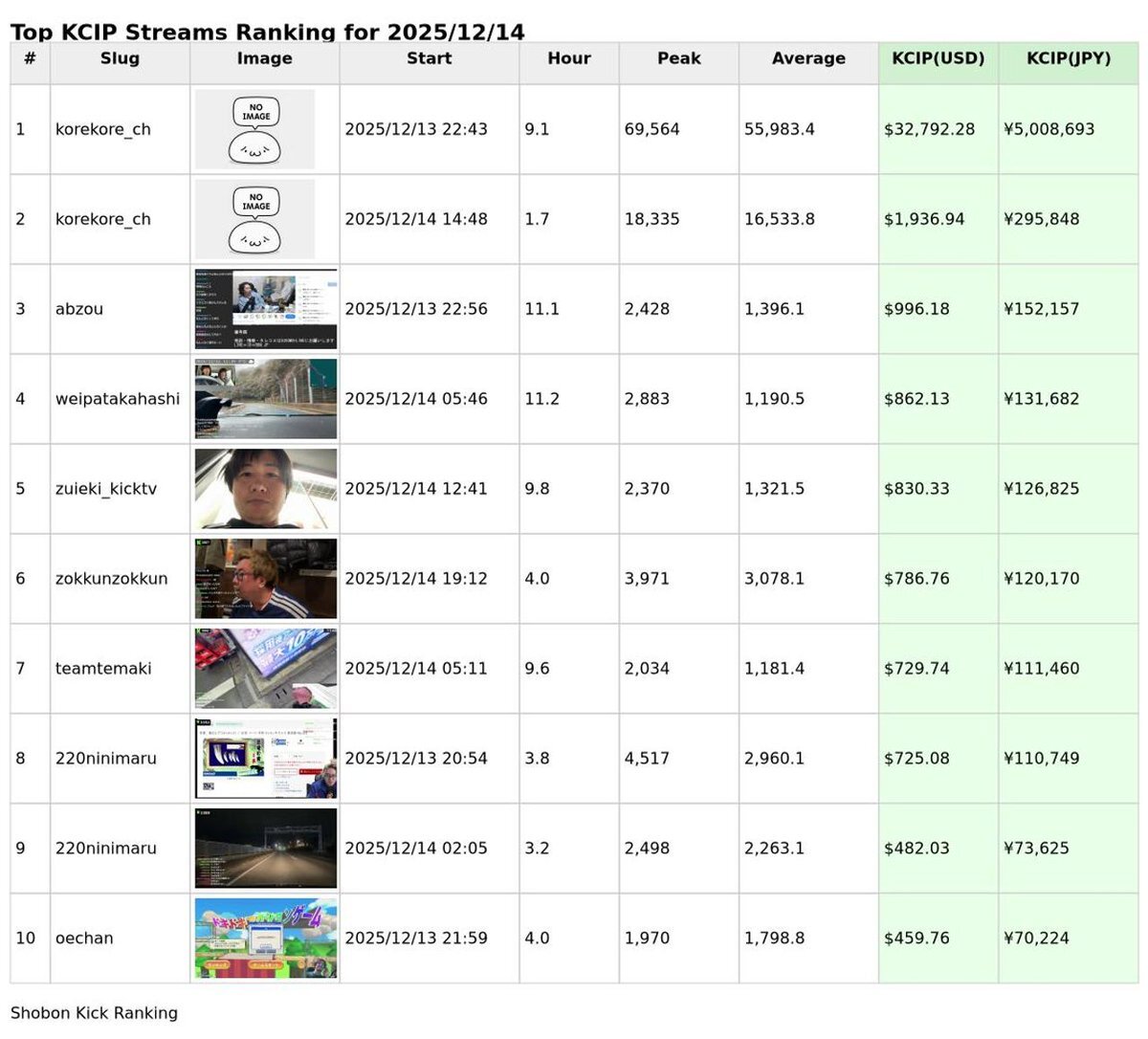Click the Shobon Kick Ranking footer text
Viewport: 1148px width, 1039px height.
[x=94, y=1013]
